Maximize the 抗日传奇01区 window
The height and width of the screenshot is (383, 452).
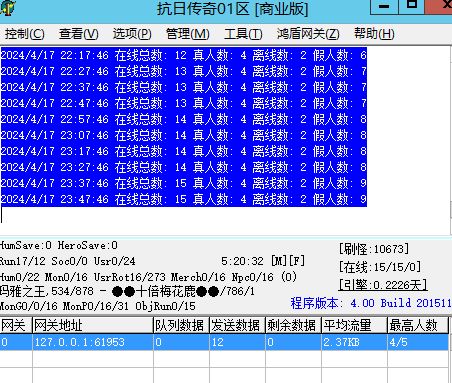pos(411,6)
